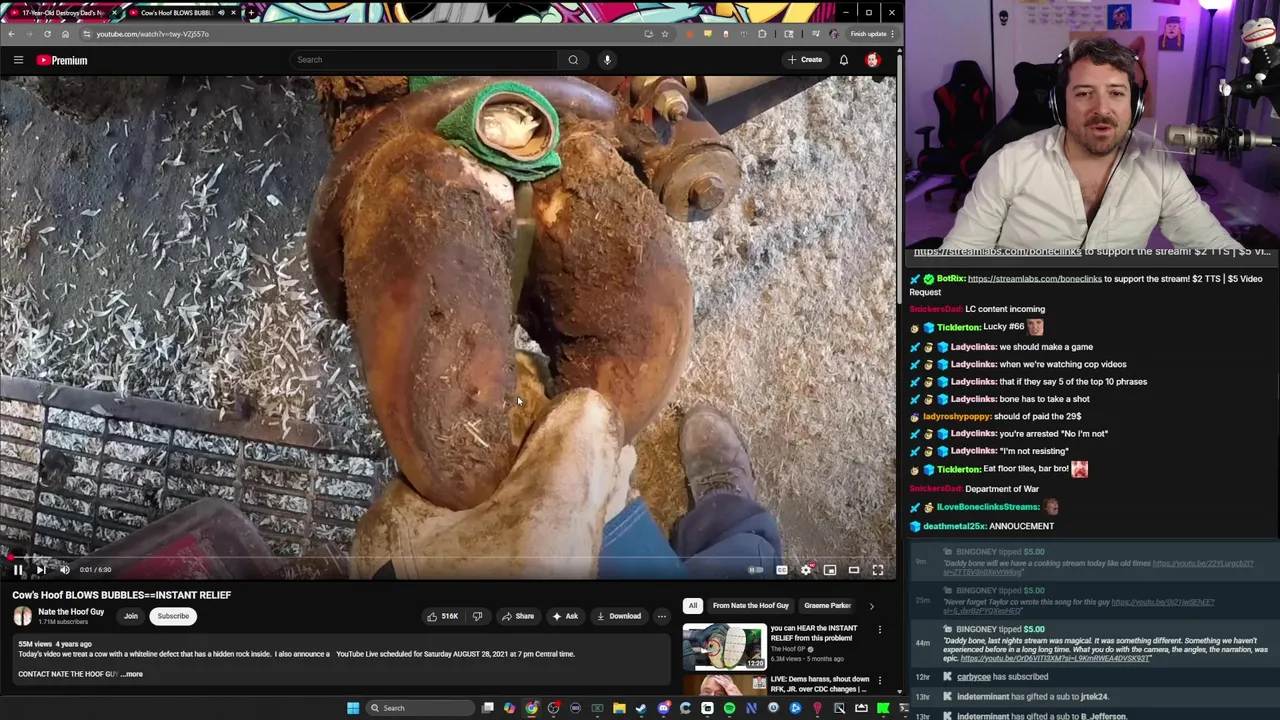Viewport: 1280px width, 720px height.
Task: Open Discord from taskbar
Action: tap(663, 708)
